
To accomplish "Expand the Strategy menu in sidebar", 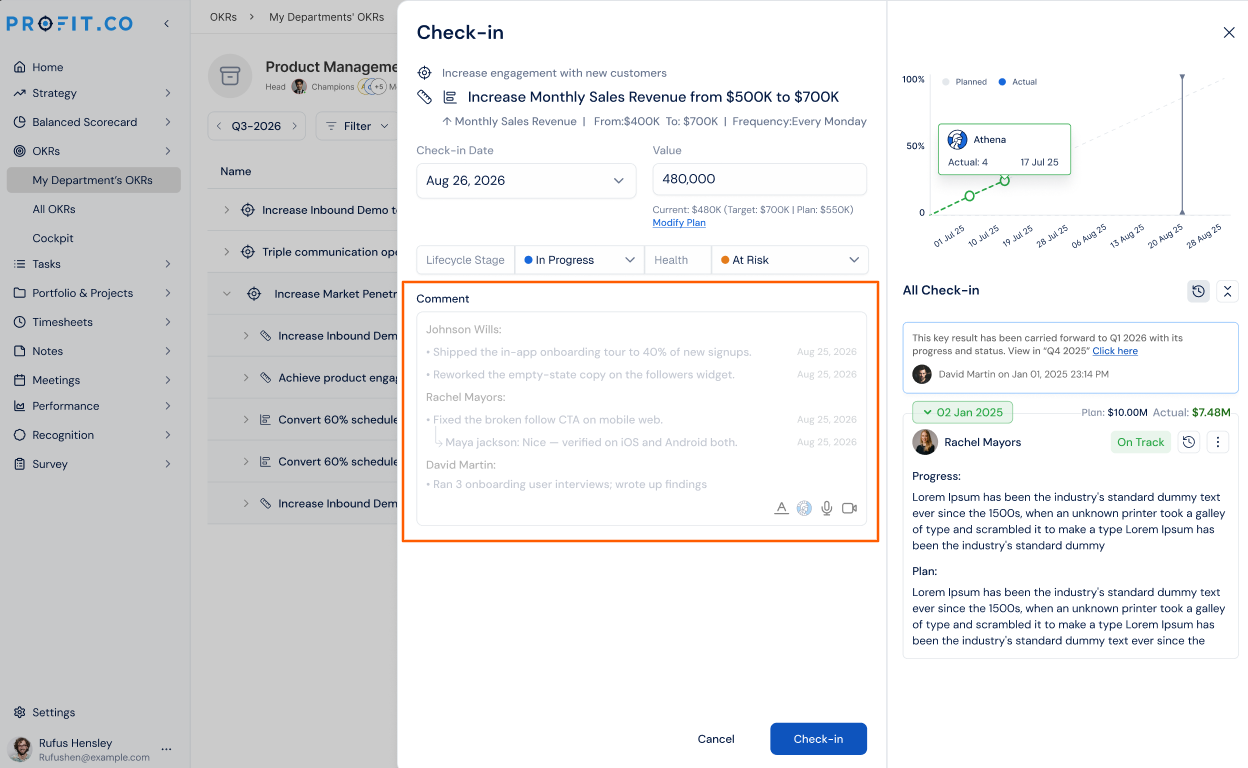I will tap(93, 93).
